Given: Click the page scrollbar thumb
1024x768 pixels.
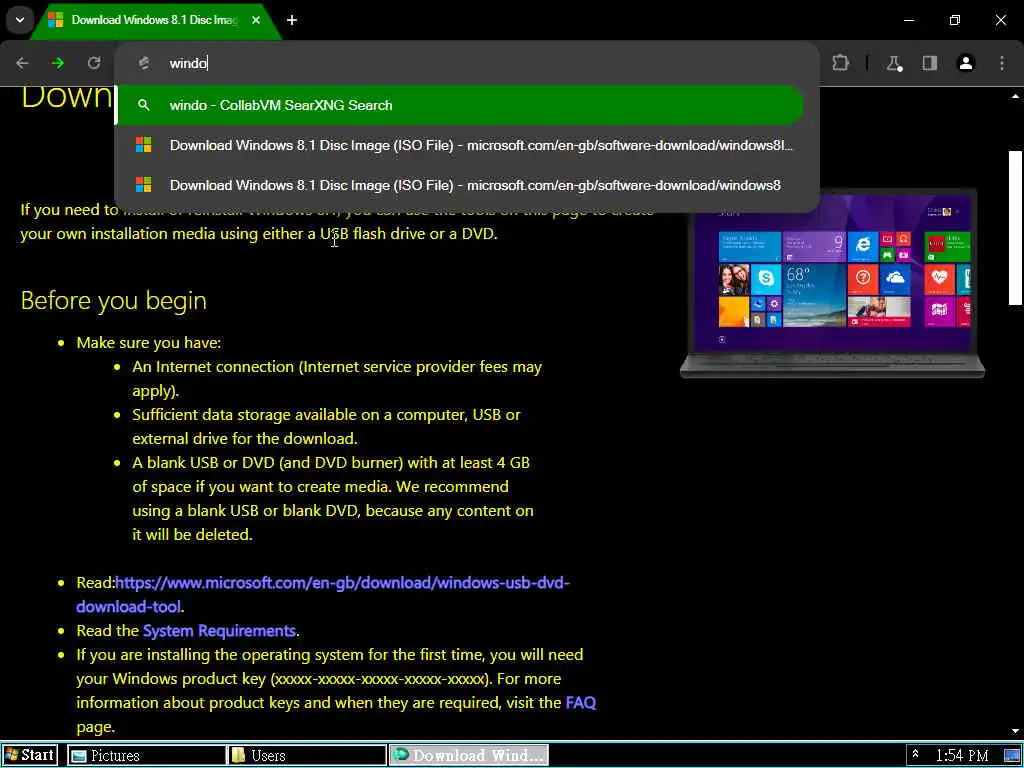Looking at the screenshot, I should click(1015, 227).
